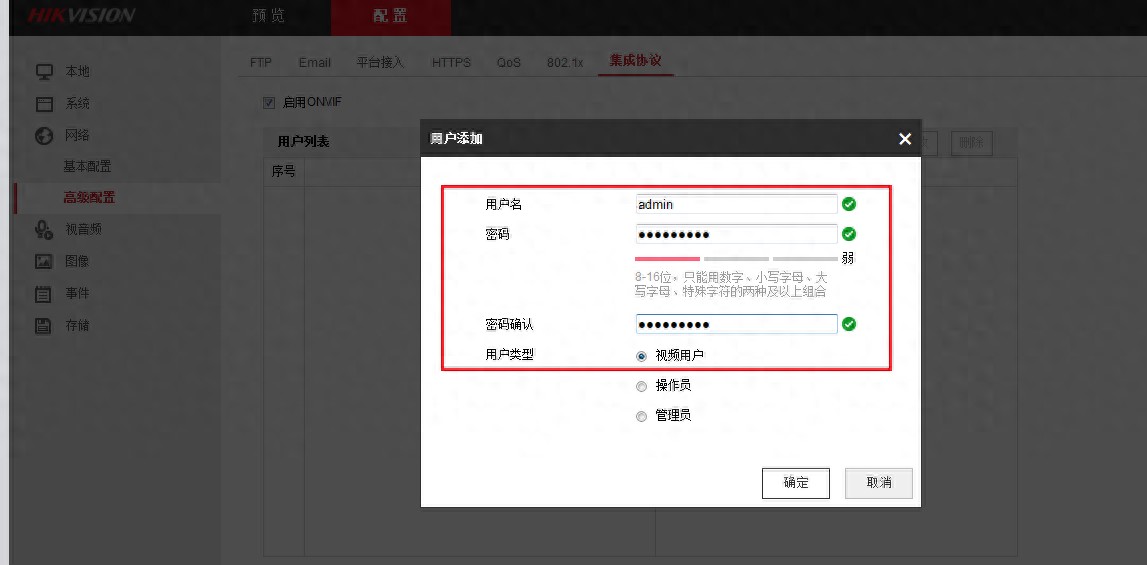The image size is (1147, 565).
Task: Click the 系统 system icon in sidebar
Action: [44, 104]
